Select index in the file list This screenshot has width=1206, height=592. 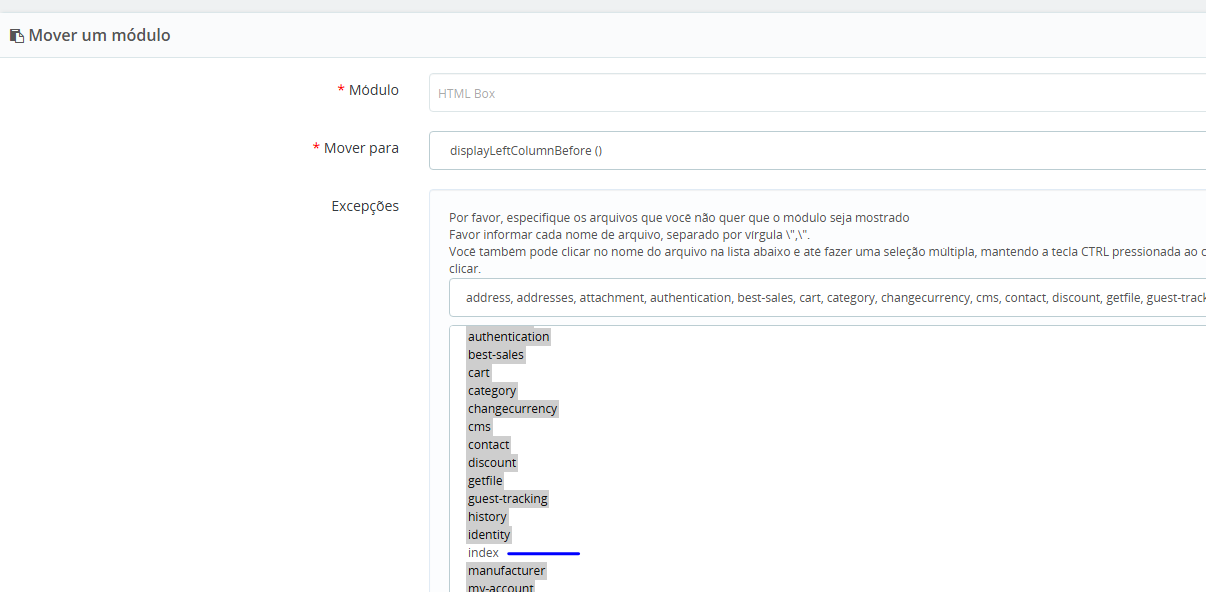[483, 553]
